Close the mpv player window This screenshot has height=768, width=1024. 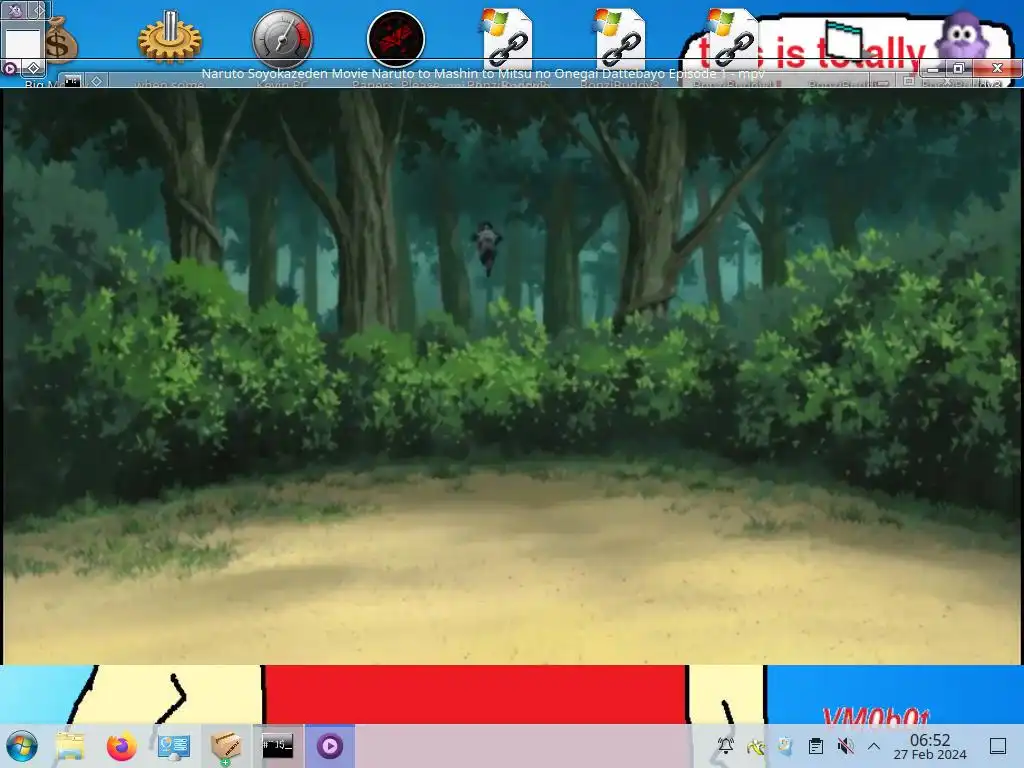997,68
